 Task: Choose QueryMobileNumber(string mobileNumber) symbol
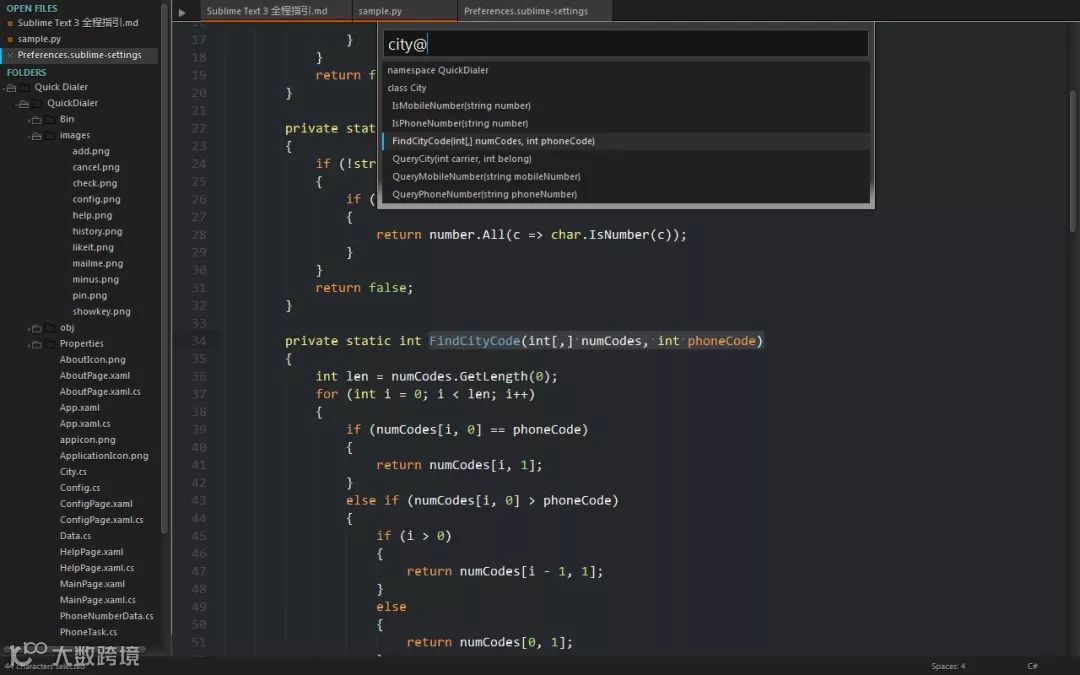pyautogui.click(x=625, y=176)
